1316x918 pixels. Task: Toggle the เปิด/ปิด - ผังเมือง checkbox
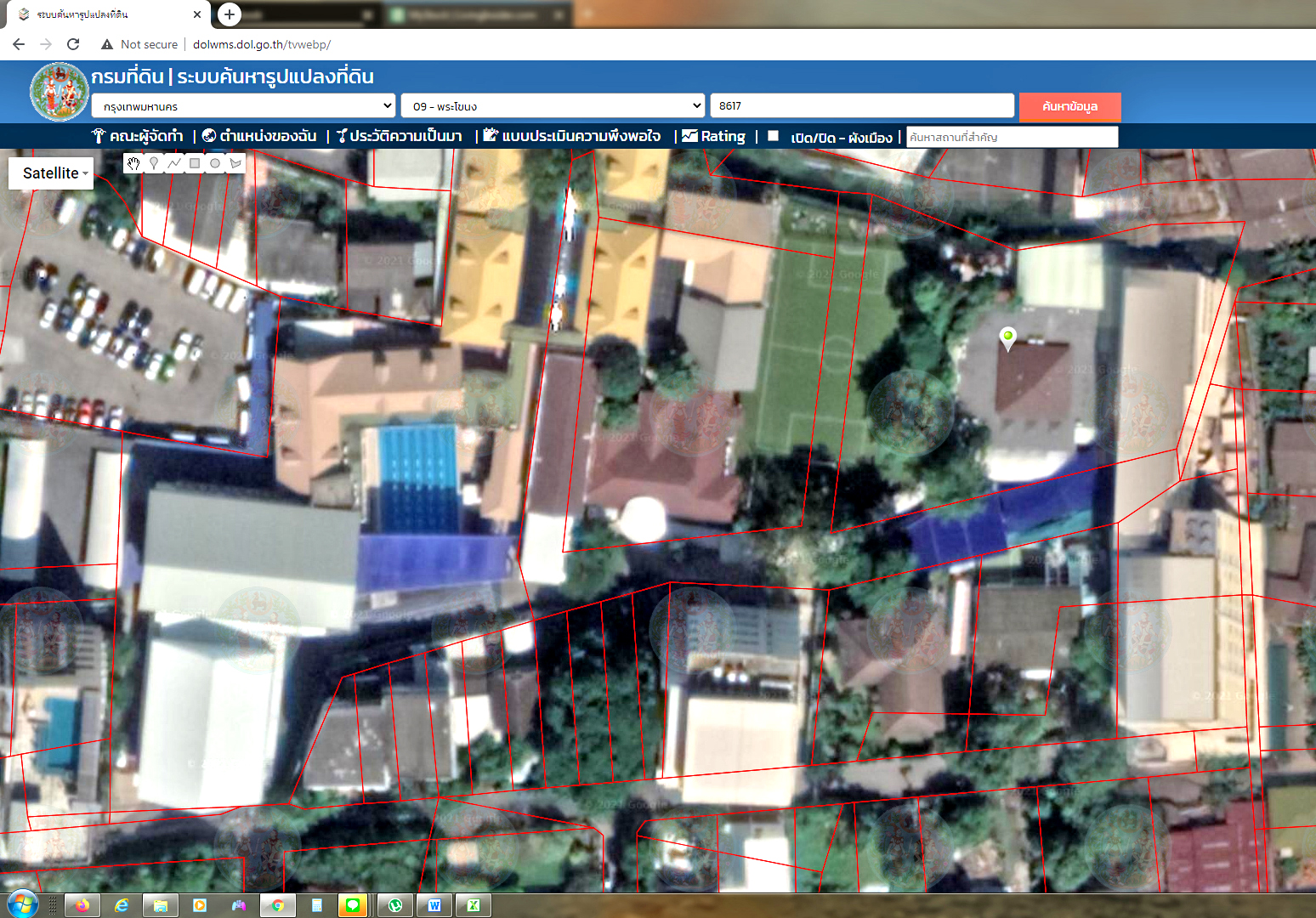coord(773,136)
